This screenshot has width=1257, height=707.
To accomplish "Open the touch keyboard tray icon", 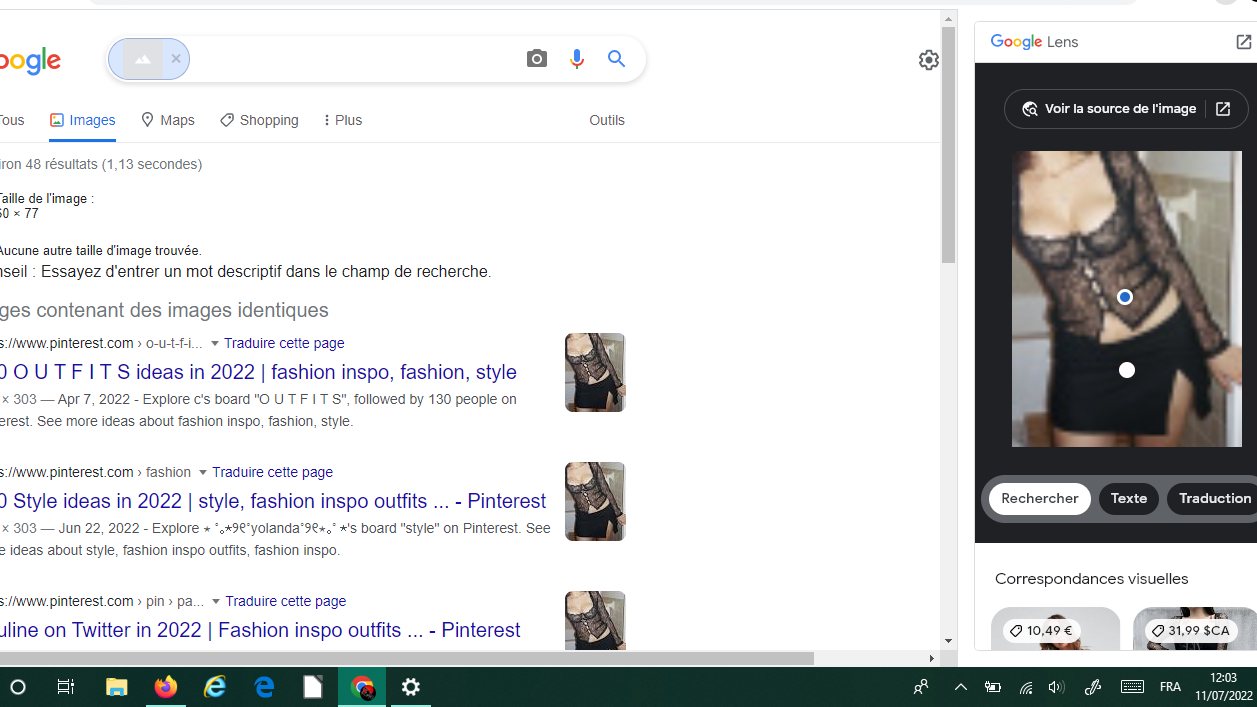I will pos(1132,687).
